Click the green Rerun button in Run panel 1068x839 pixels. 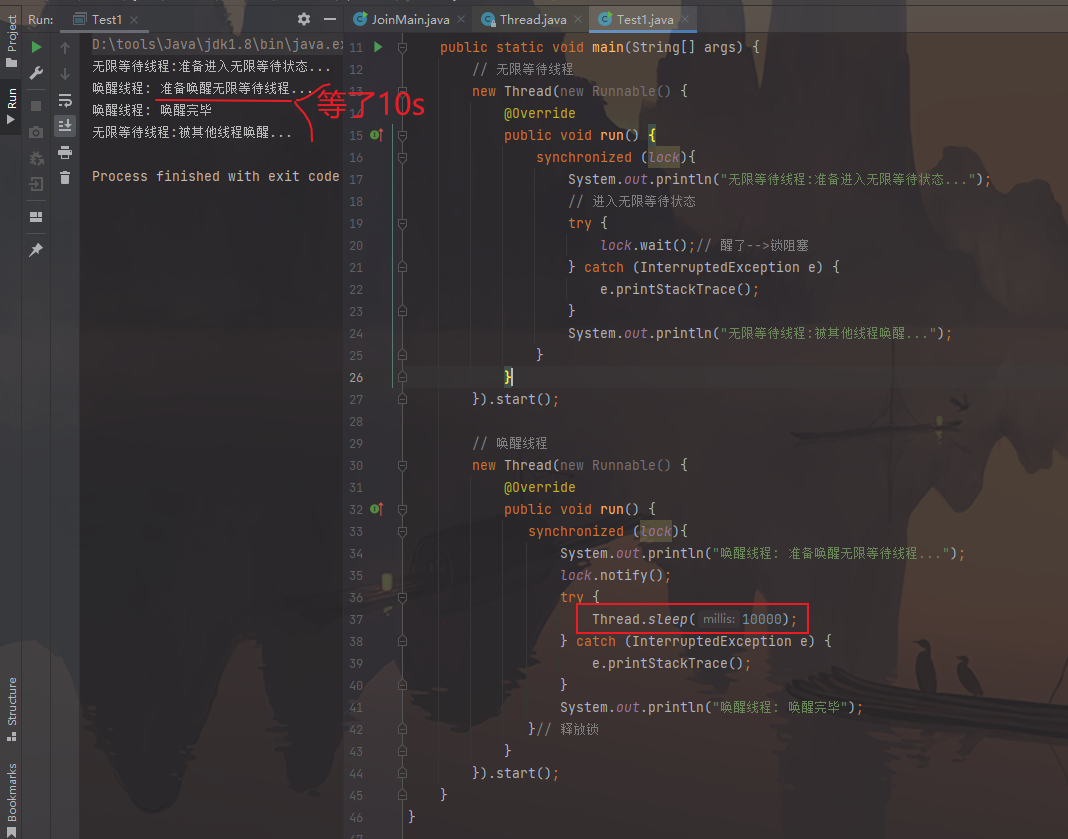click(36, 47)
